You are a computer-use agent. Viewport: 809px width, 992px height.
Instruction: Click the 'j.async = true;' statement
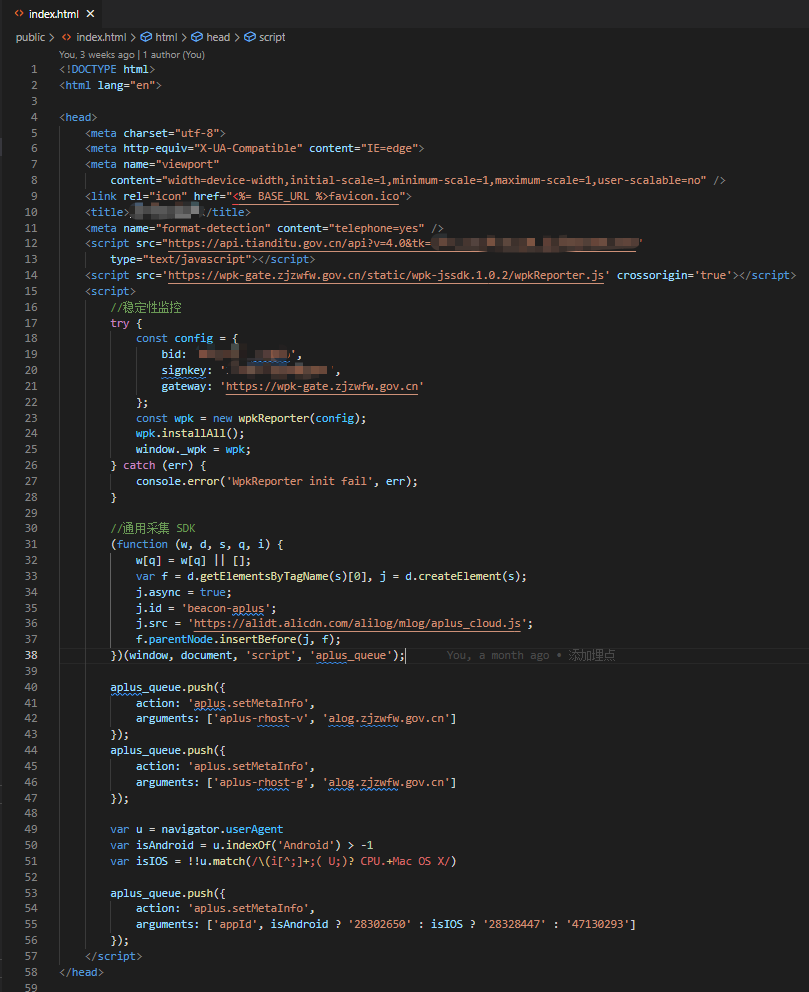tap(184, 592)
